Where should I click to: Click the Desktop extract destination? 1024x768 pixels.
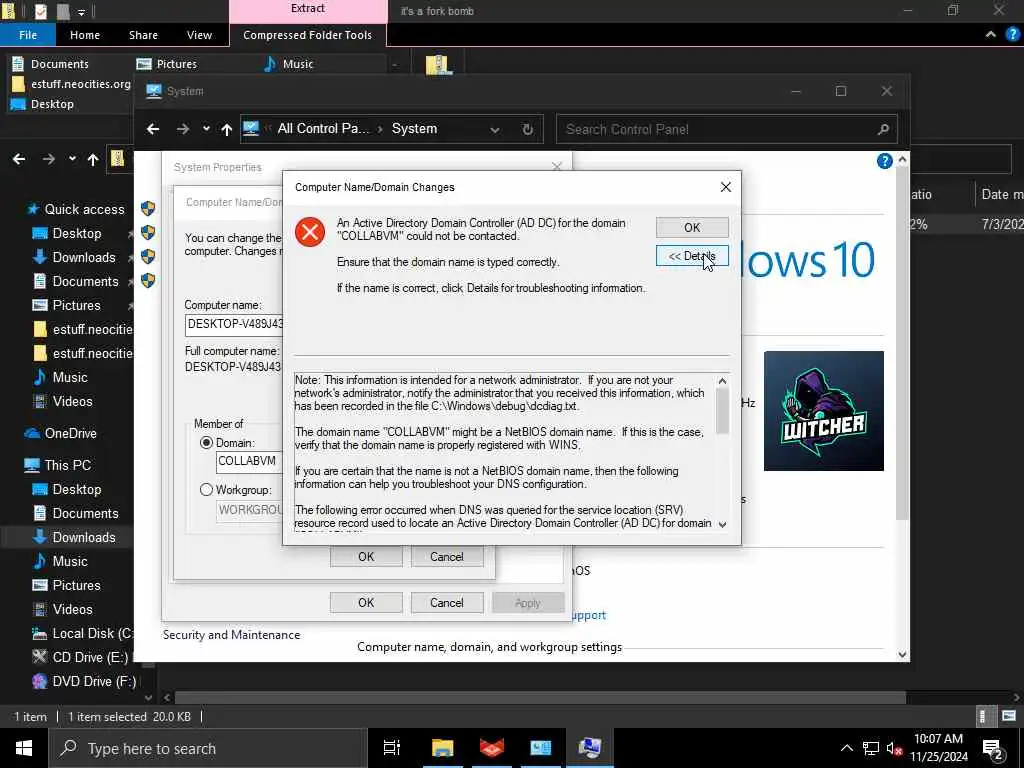[x=42, y=104]
